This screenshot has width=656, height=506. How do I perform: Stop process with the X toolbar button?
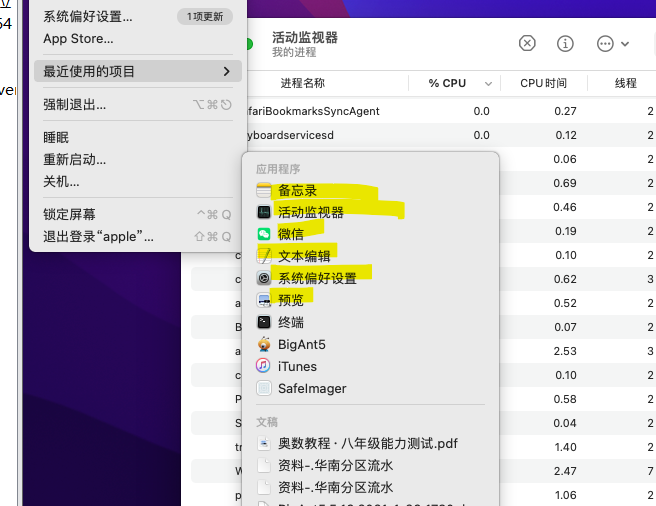point(527,43)
